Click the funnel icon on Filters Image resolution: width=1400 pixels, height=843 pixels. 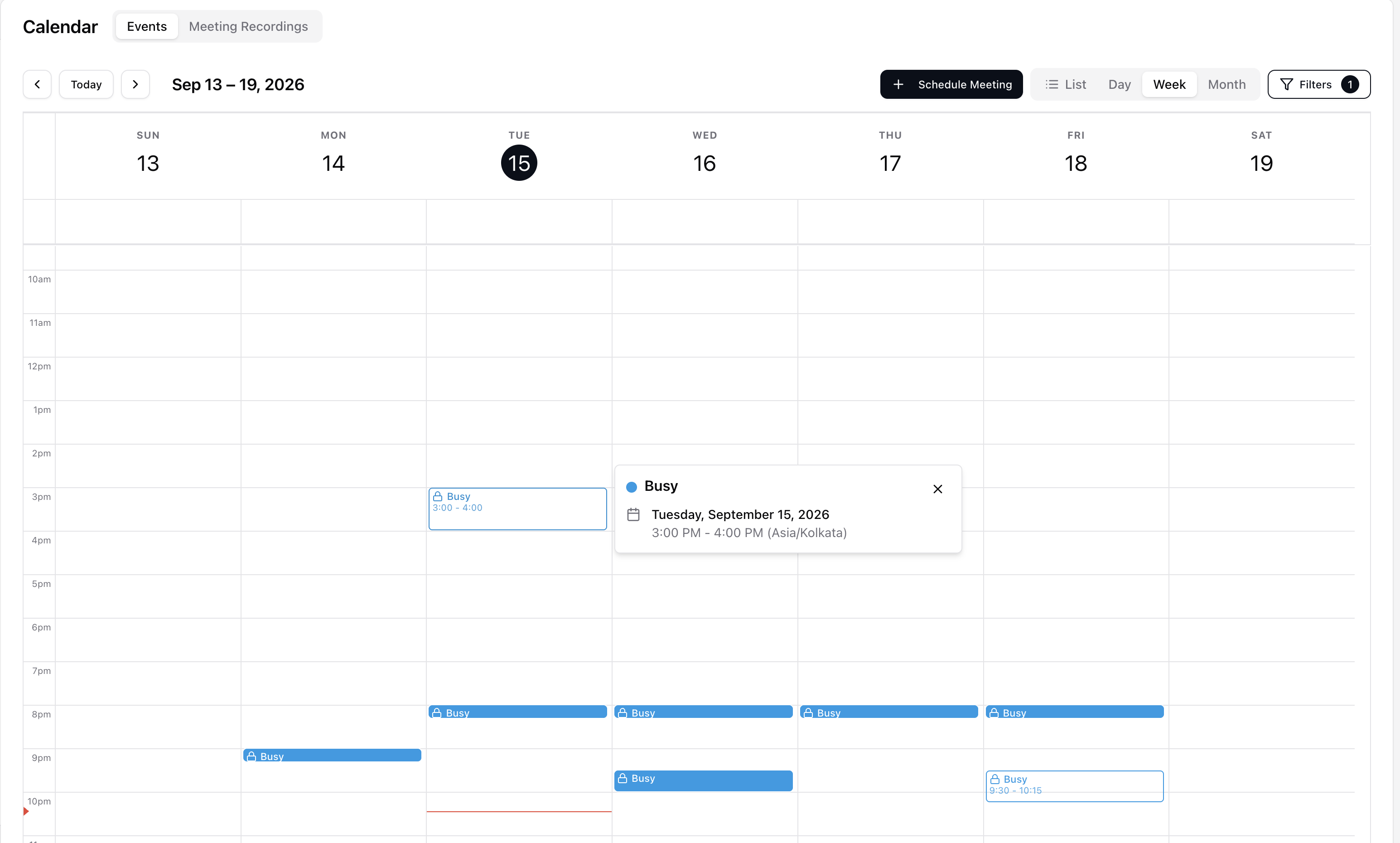point(1286,84)
